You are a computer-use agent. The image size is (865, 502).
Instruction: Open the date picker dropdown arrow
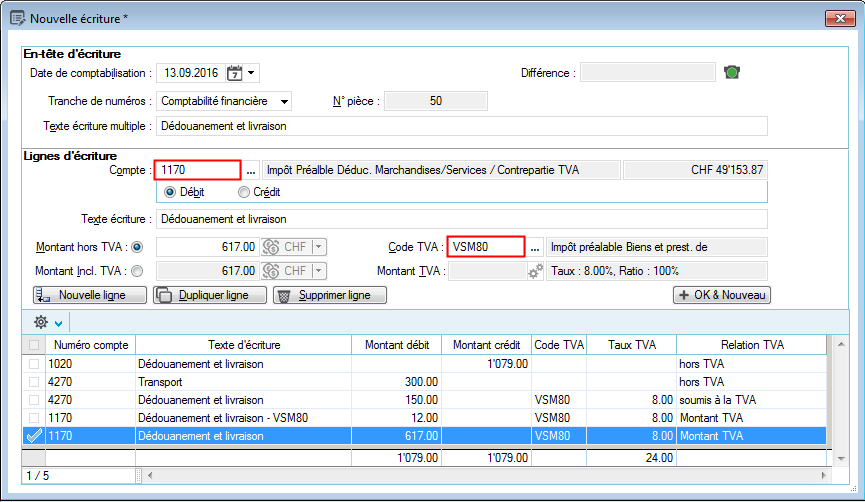(251, 73)
